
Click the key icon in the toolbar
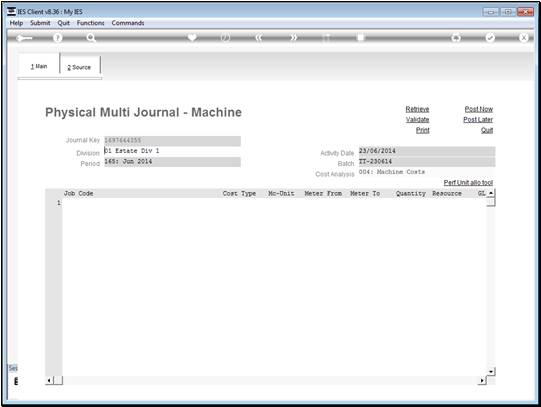point(24,38)
